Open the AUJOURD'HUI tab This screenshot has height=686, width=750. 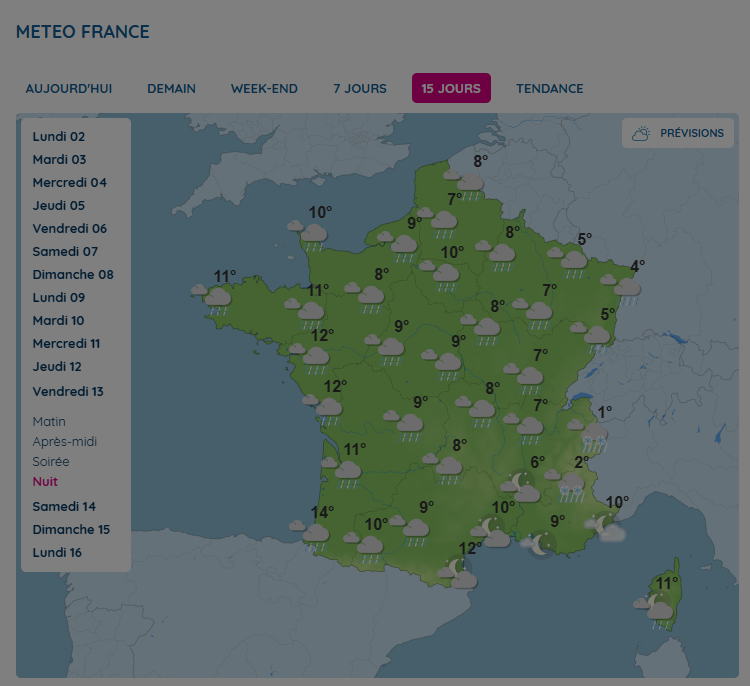pos(68,89)
